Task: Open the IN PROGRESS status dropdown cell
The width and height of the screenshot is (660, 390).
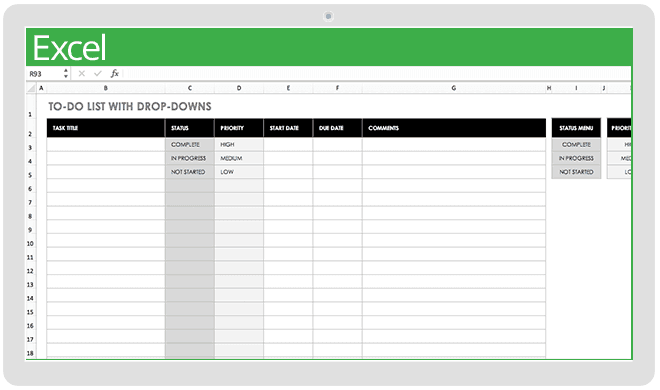Action: [189, 158]
